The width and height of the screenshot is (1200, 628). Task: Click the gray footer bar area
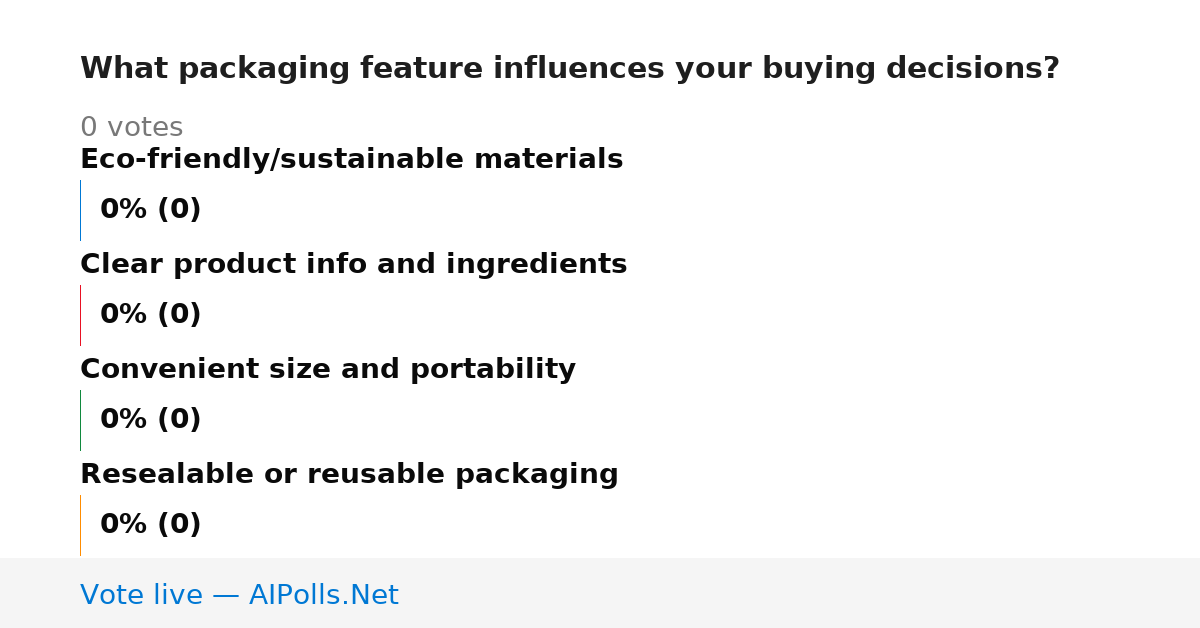(600, 593)
